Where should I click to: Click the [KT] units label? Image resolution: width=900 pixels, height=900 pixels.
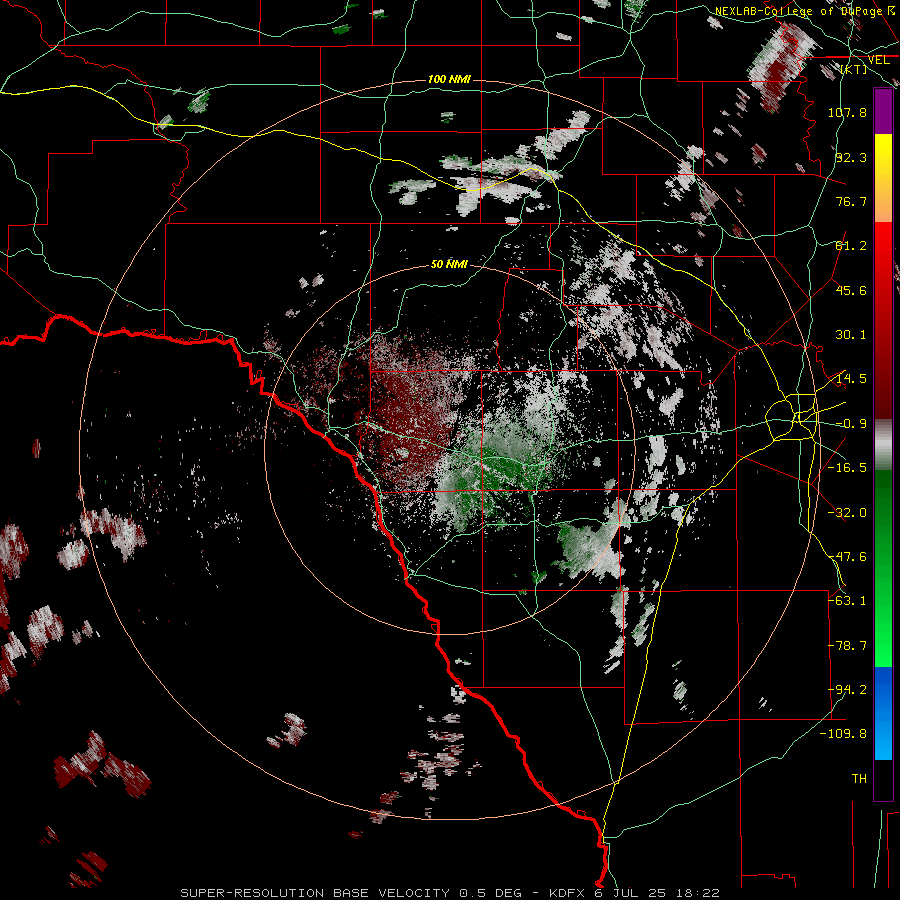click(x=854, y=69)
